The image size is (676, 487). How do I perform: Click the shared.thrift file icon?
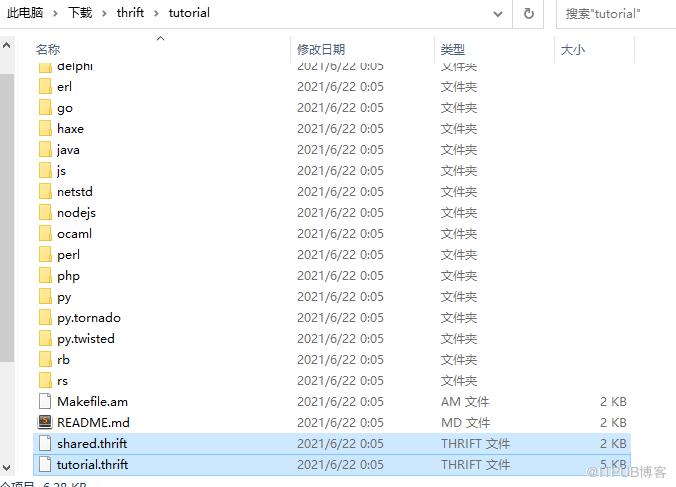point(45,443)
